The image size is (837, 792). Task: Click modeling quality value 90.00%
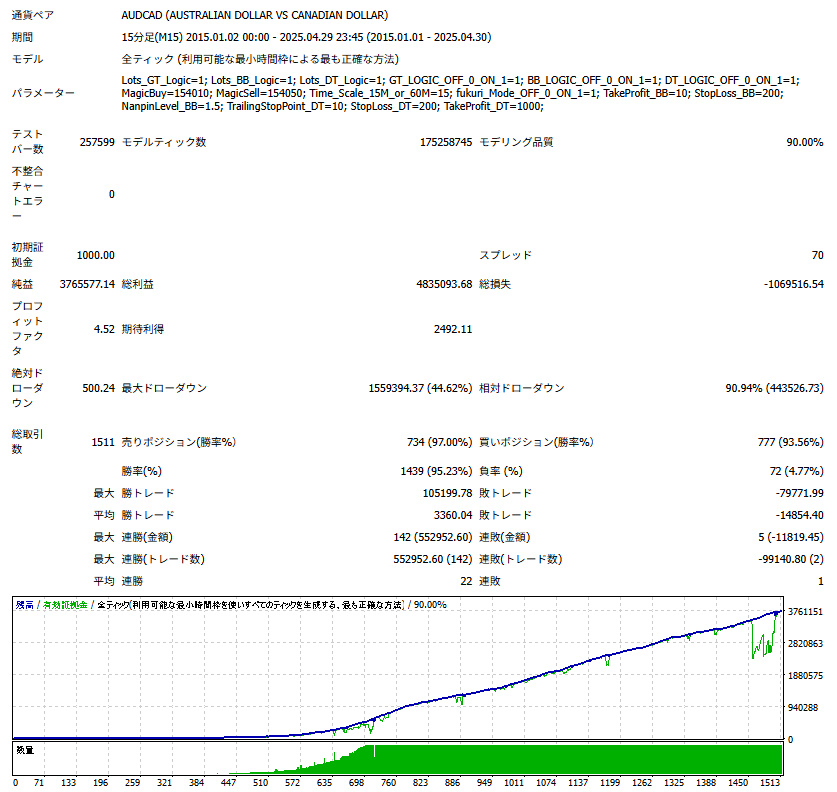tap(804, 142)
